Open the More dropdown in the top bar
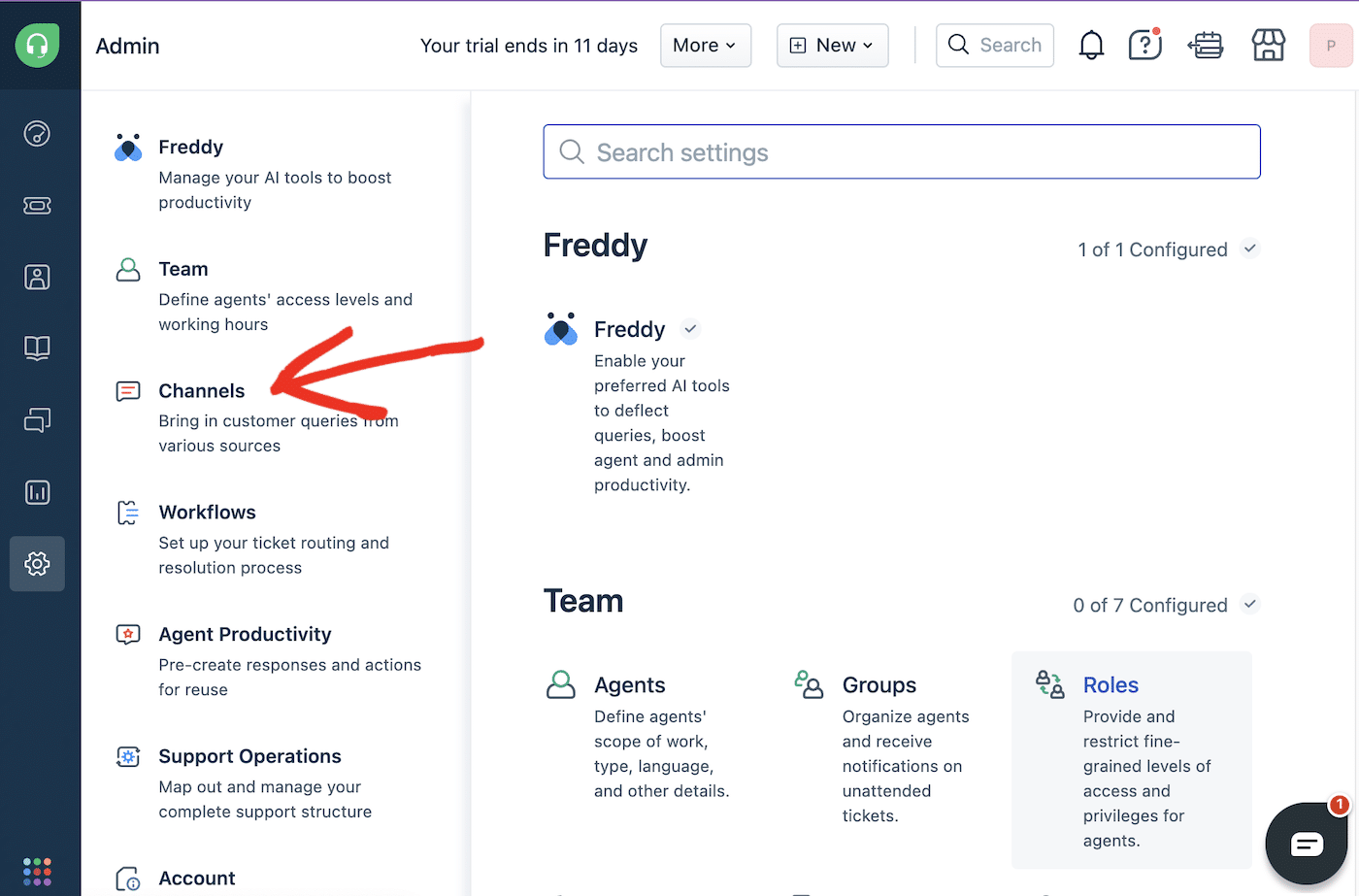Image resolution: width=1359 pixels, height=896 pixels. pos(706,45)
